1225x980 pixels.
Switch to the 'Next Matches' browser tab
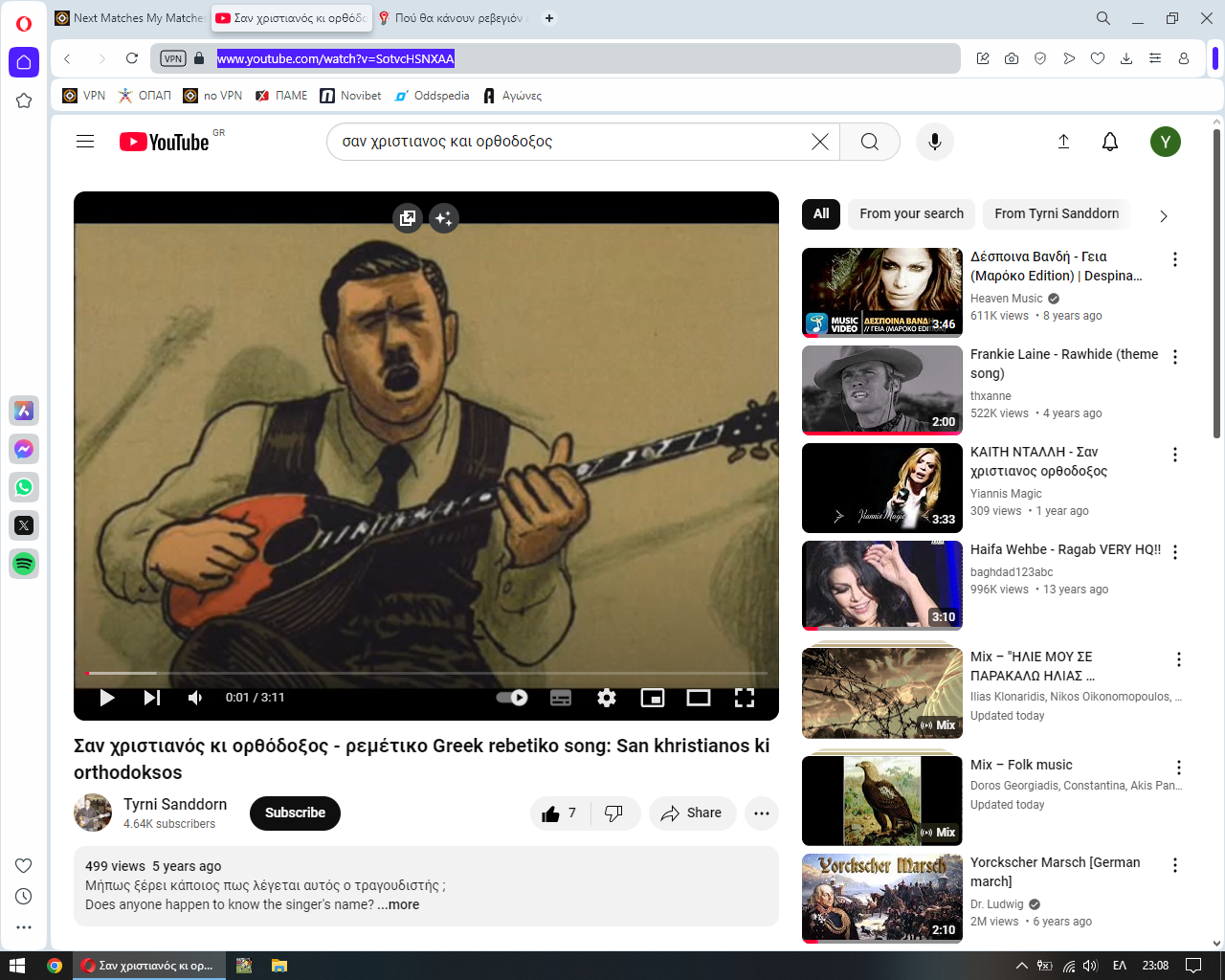(130, 18)
